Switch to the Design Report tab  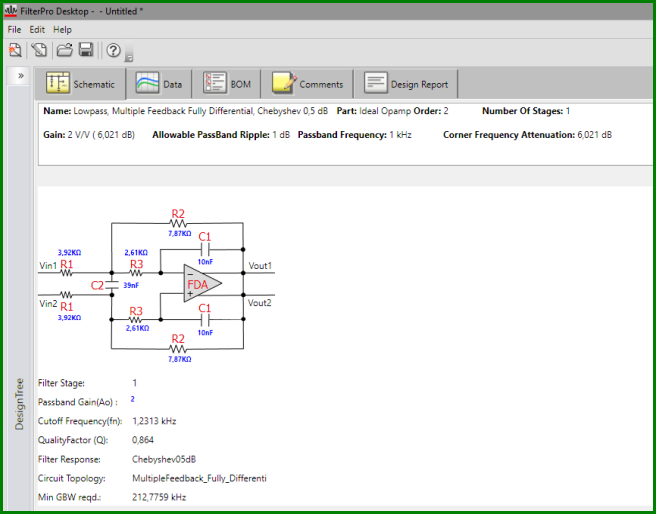(406, 84)
